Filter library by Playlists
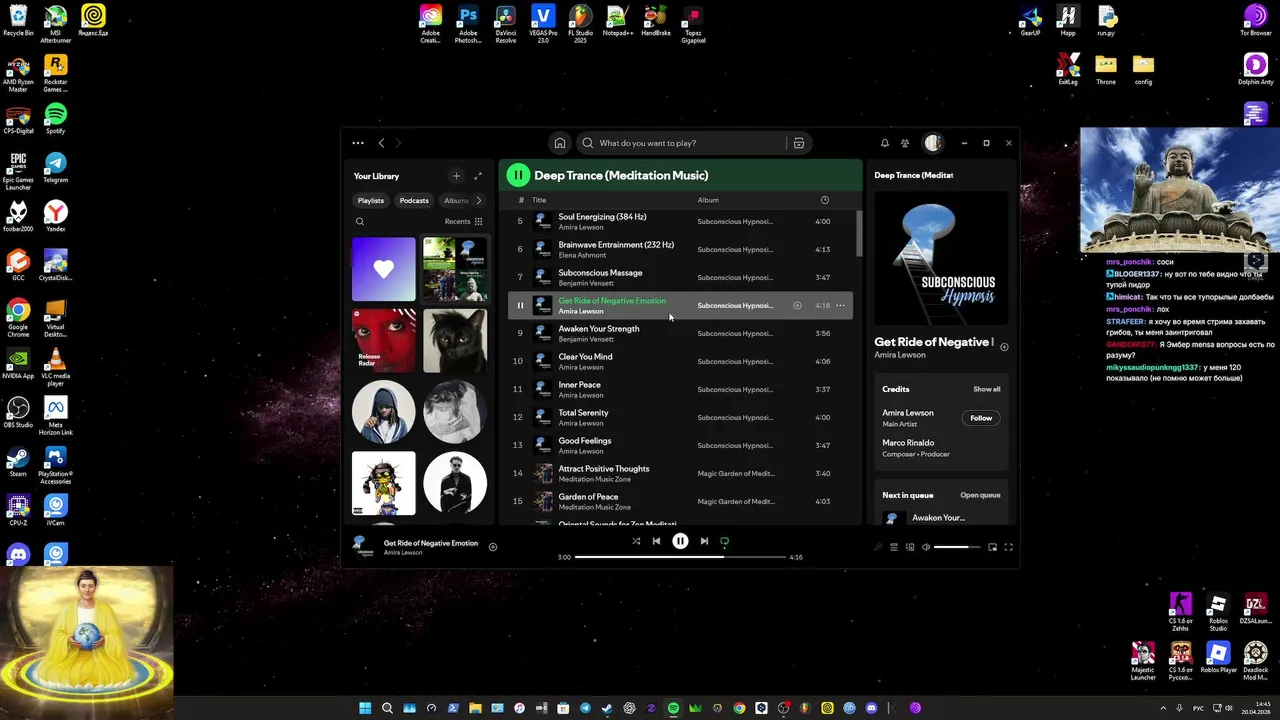1280x720 pixels. coord(371,200)
